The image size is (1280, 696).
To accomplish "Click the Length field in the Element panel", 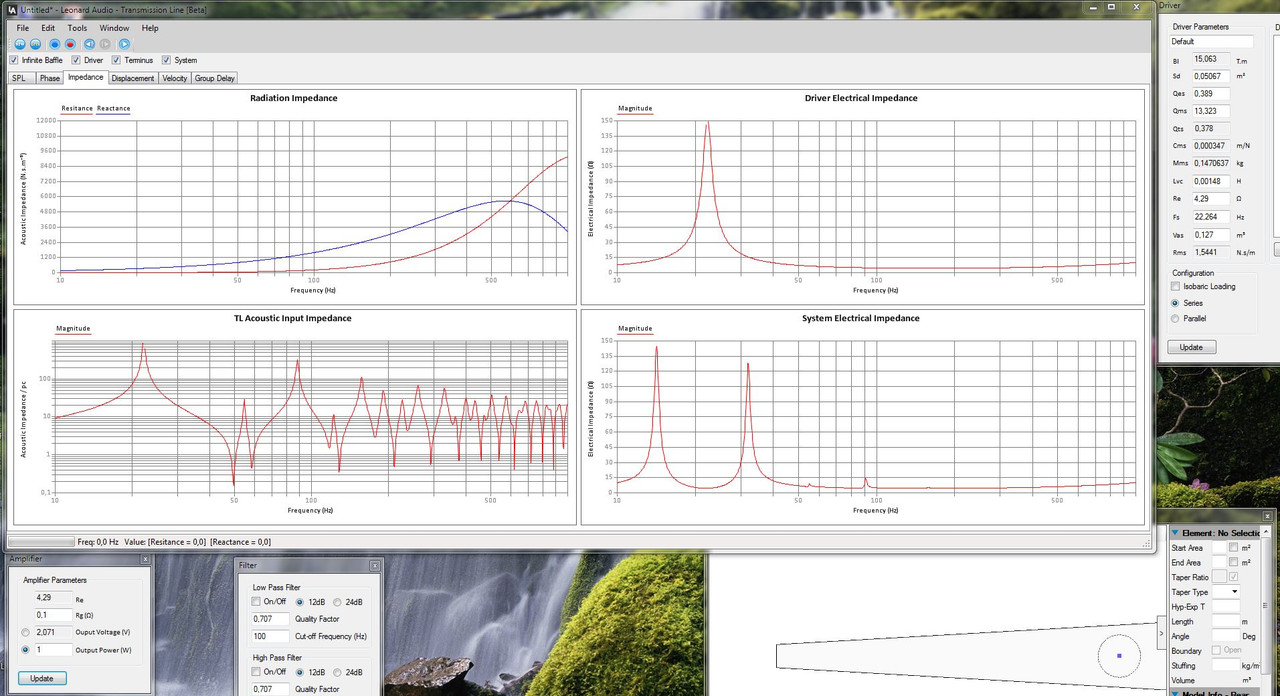I will click(1226, 622).
